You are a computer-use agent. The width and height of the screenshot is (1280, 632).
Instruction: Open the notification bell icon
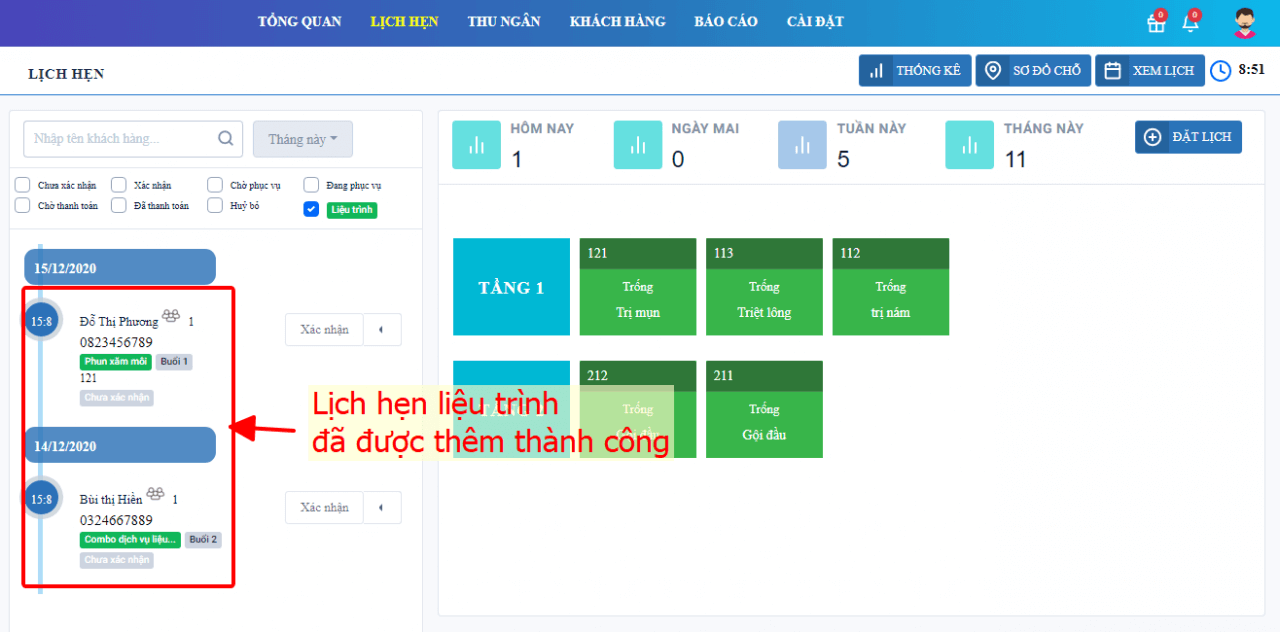point(1190,24)
